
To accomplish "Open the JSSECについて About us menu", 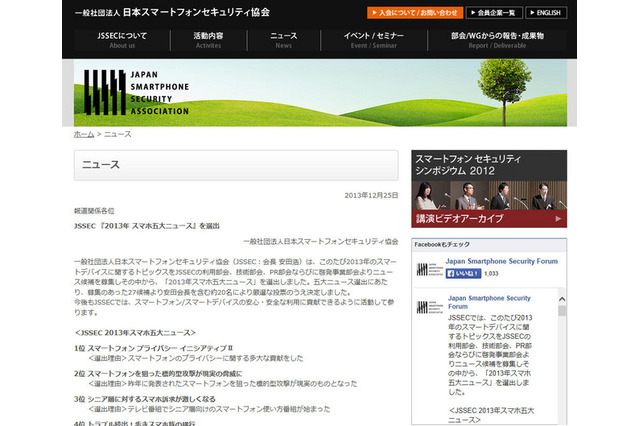I will [x=122, y=40].
